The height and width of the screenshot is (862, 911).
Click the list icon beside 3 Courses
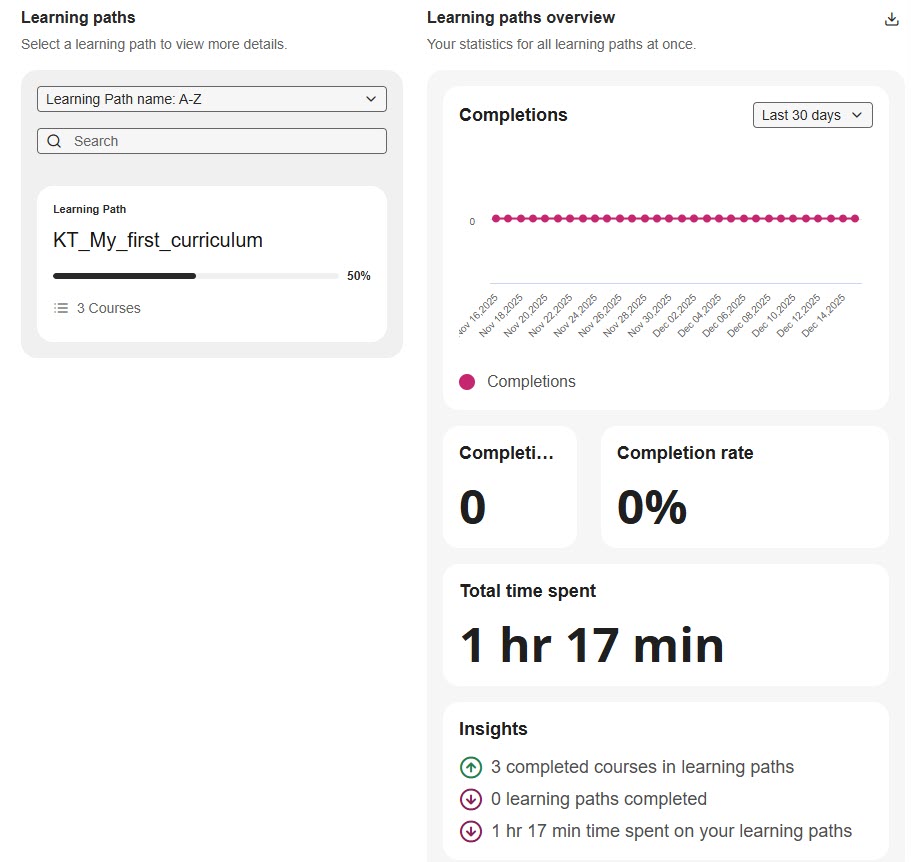coord(61,308)
